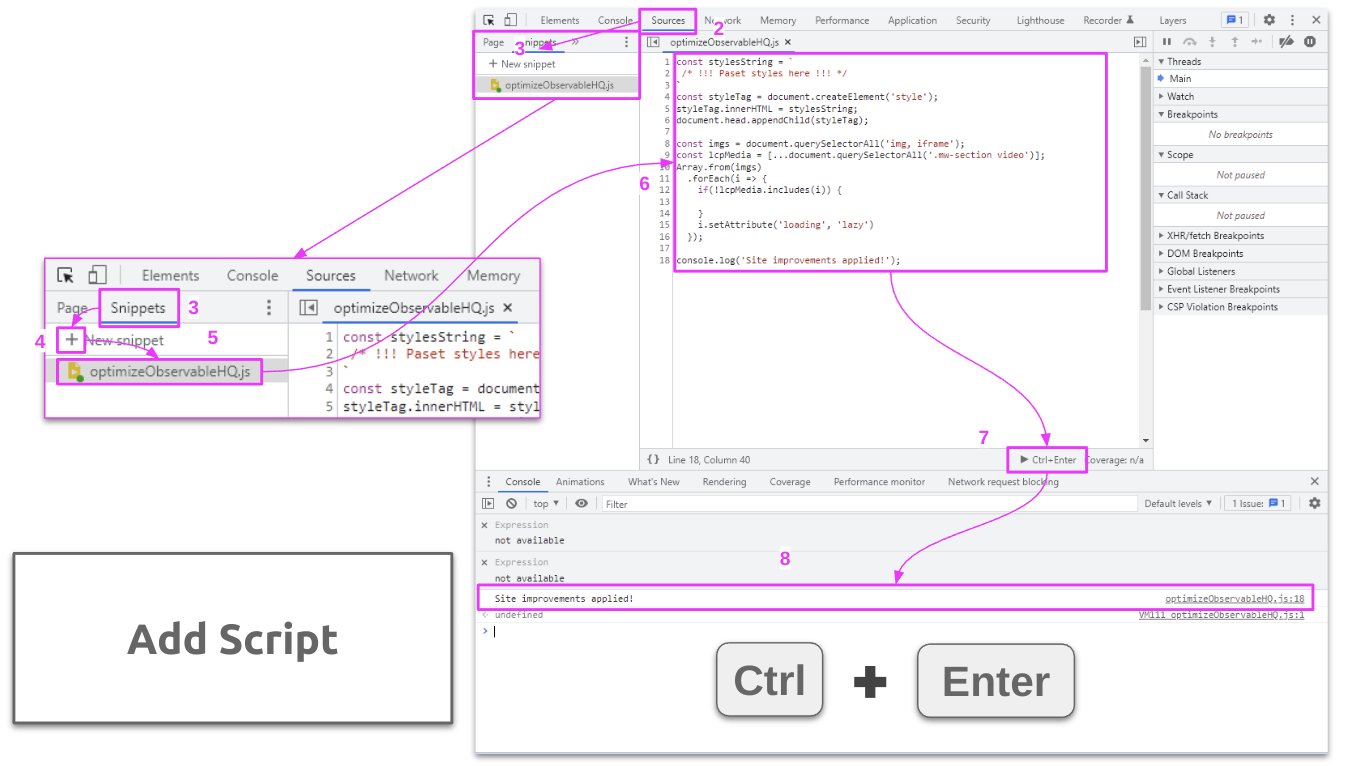The width and height of the screenshot is (1346, 766).
Task: Show the console sidebar icon
Action: click(489, 503)
